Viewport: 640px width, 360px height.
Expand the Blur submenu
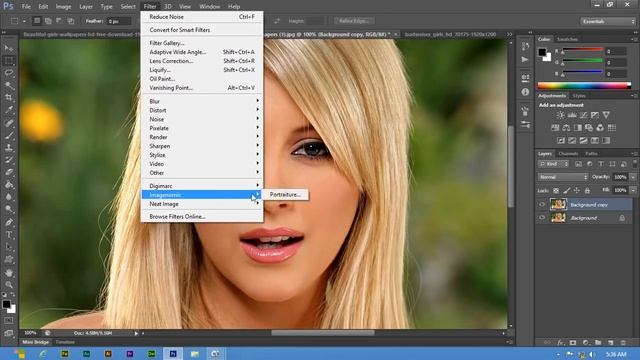pyautogui.click(x=202, y=101)
